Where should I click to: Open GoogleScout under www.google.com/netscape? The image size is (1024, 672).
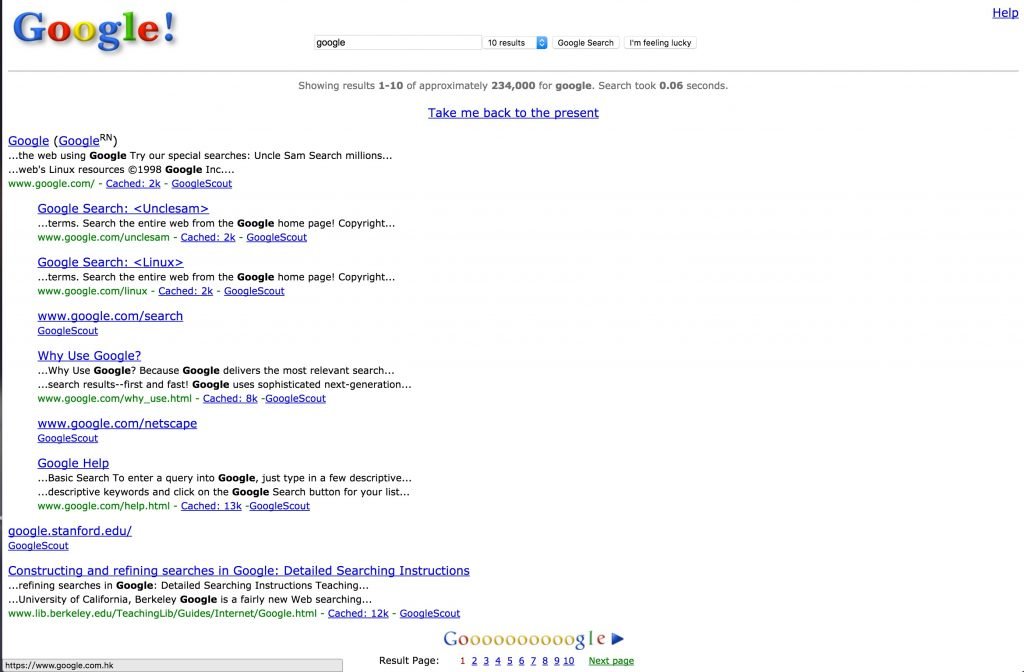pyautogui.click(x=67, y=438)
